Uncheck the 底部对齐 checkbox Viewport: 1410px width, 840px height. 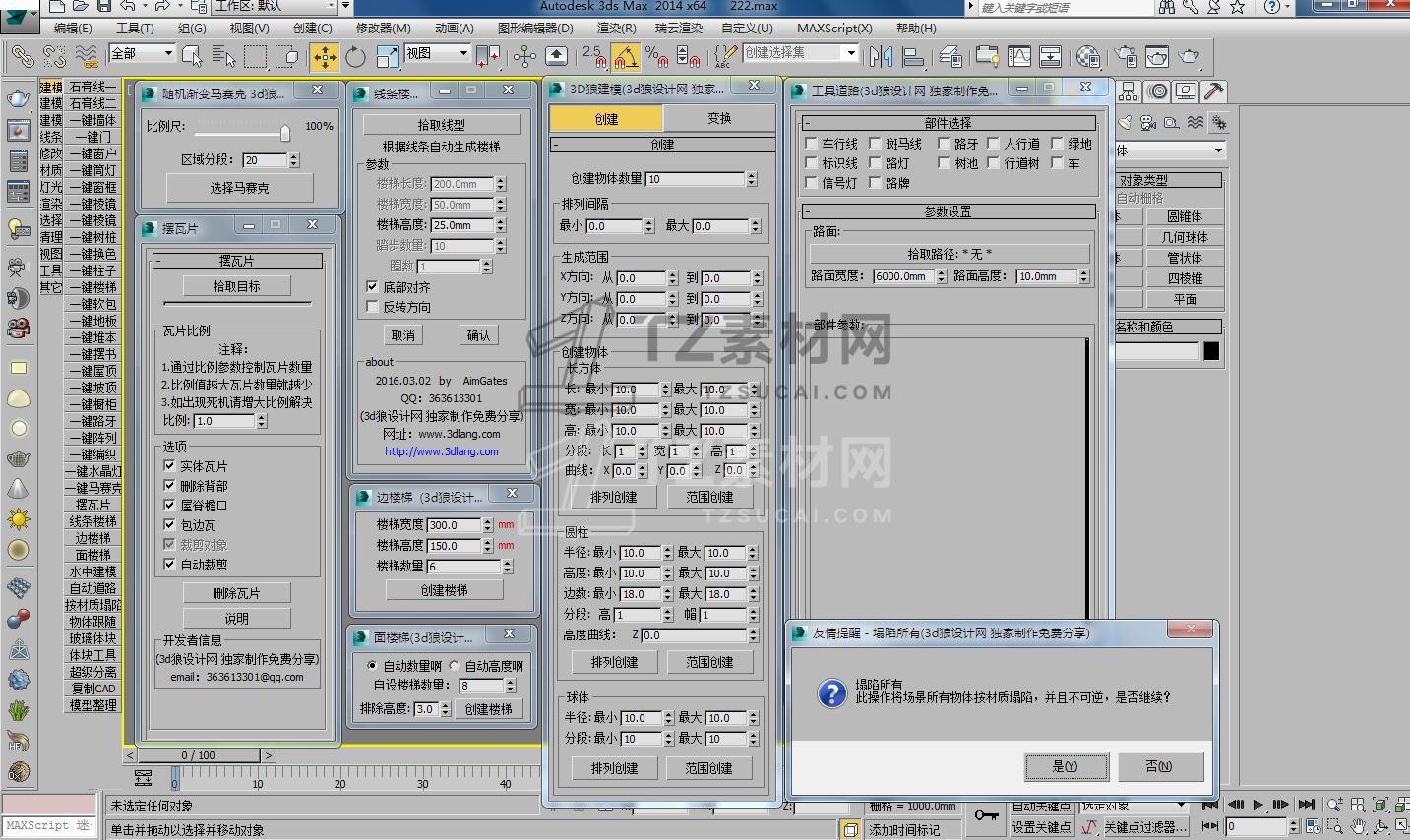coord(372,287)
